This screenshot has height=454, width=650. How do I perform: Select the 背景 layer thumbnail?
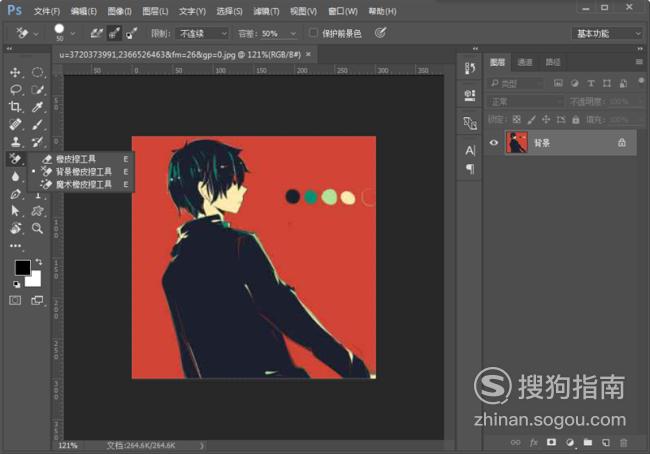tap(517, 143)
